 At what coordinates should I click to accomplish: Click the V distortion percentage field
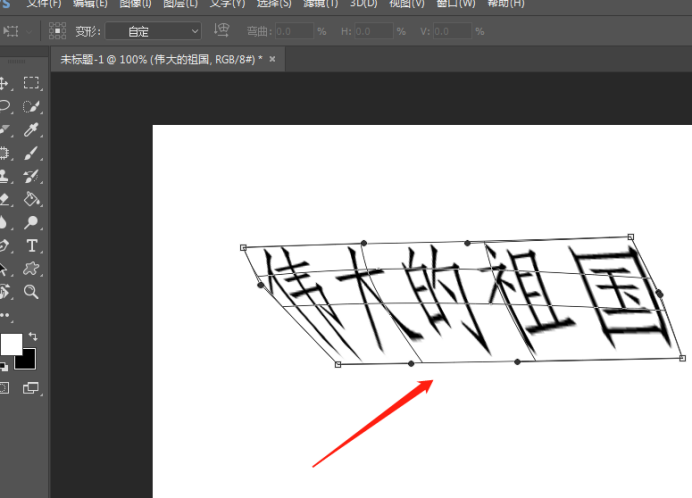[x=452, y=31]
